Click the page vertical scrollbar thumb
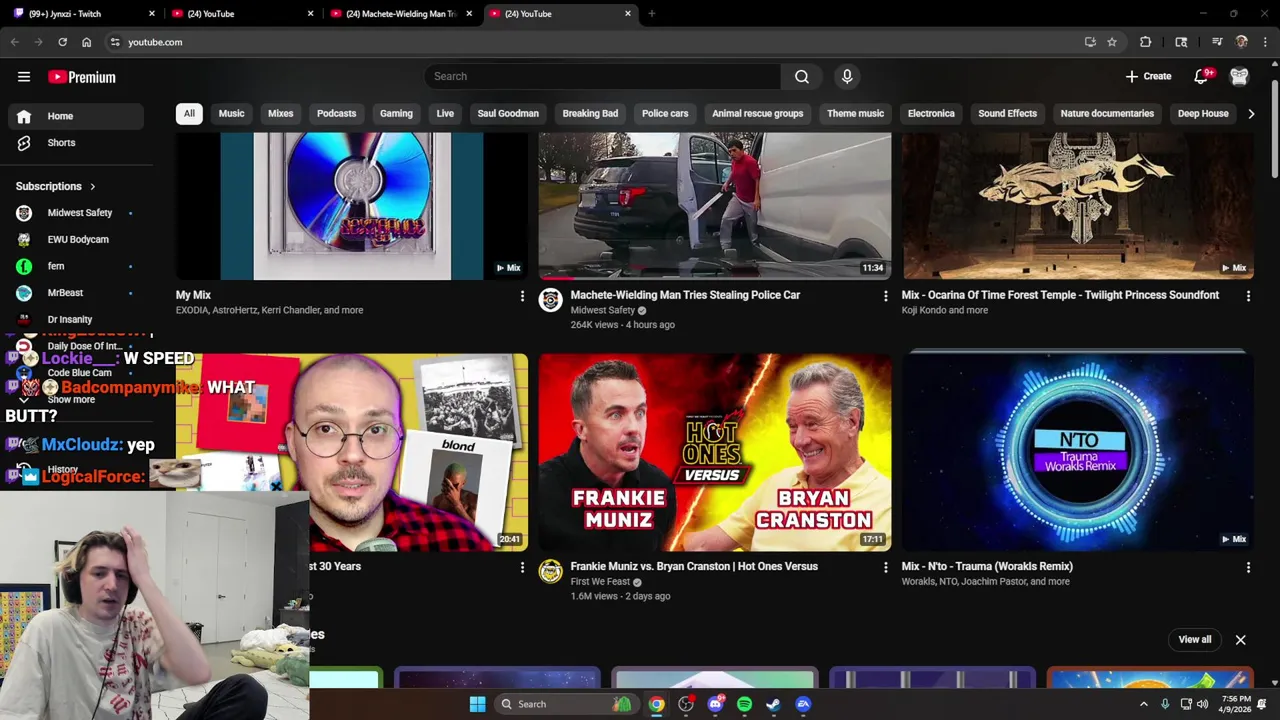Viewport: 1280px width, 720px height. click(1274, 127)
